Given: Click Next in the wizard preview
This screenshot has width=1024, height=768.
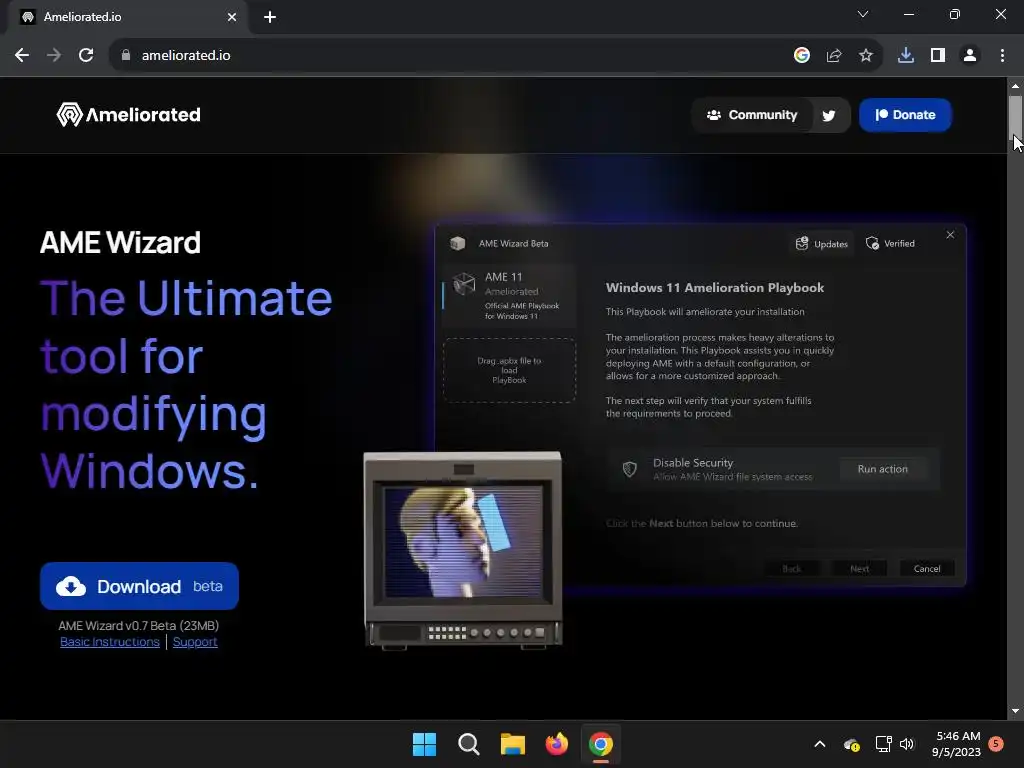Looking at the screenshot, I should [859, 569].
